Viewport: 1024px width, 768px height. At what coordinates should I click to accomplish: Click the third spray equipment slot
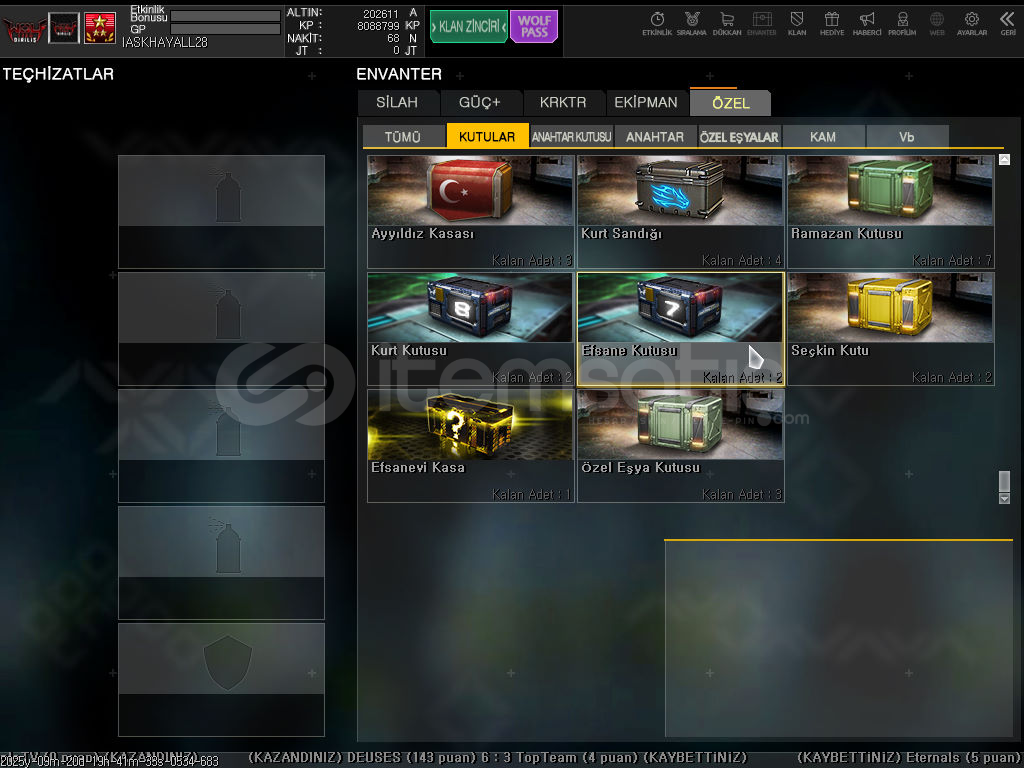[221, 445]
